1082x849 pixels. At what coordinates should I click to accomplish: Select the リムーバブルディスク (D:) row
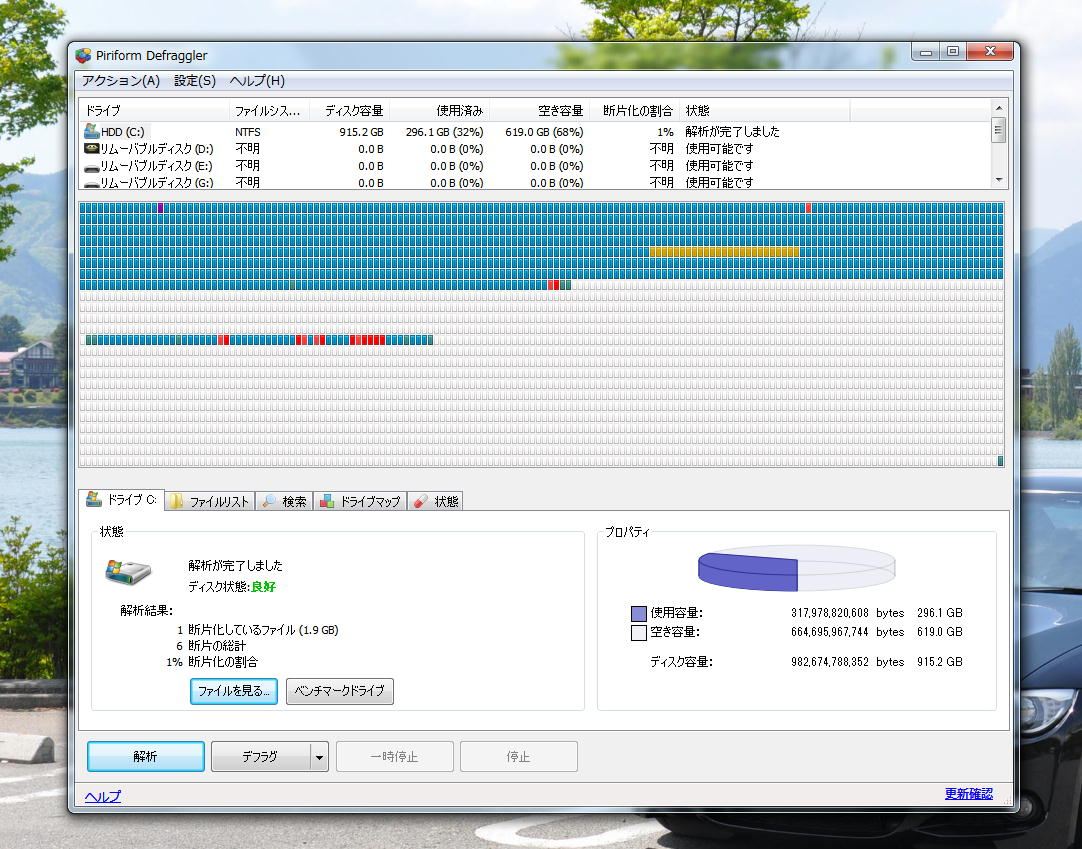535,148
